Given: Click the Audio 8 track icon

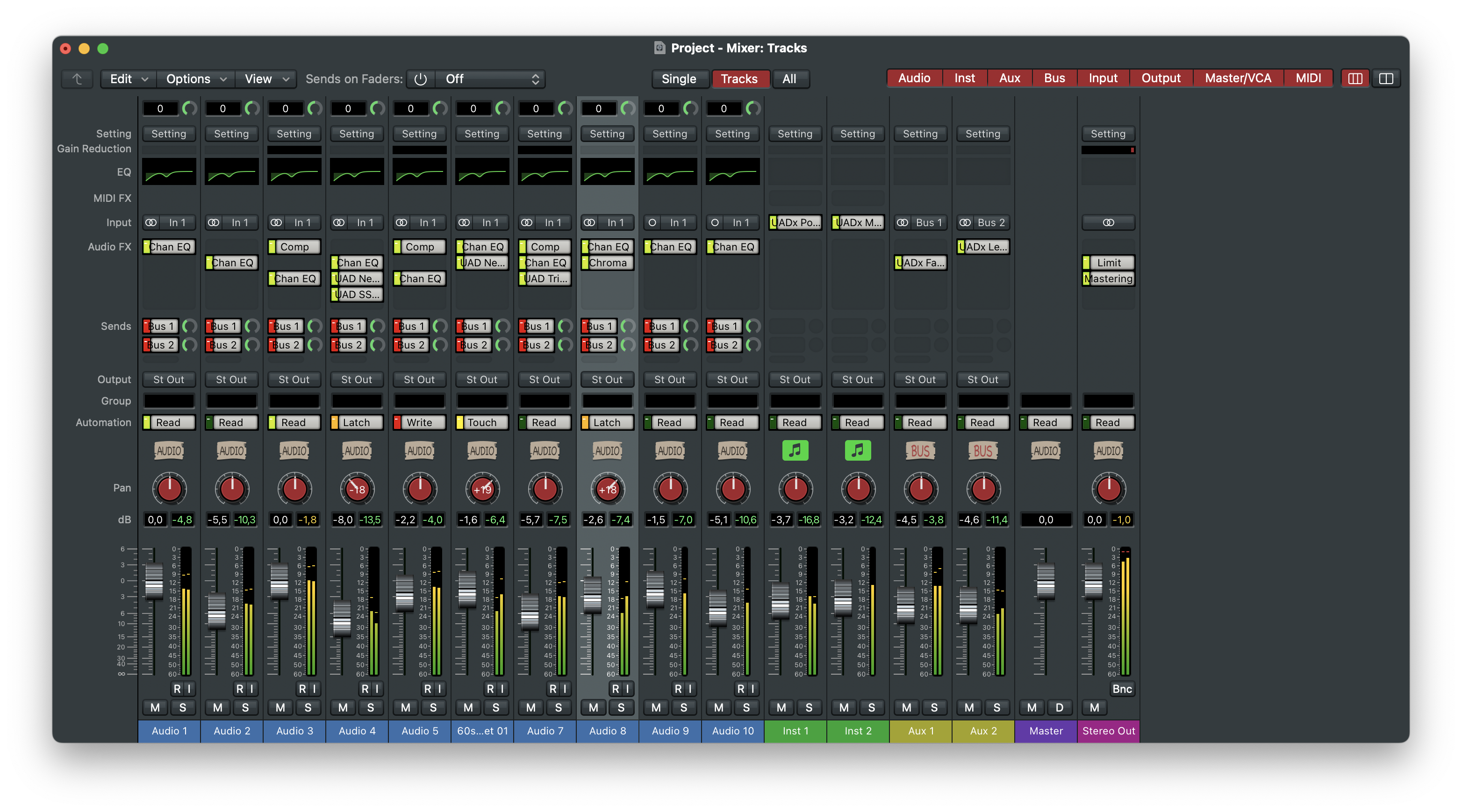Looking at the screenshot, I should pyautogui.click(x=607, y=450).
